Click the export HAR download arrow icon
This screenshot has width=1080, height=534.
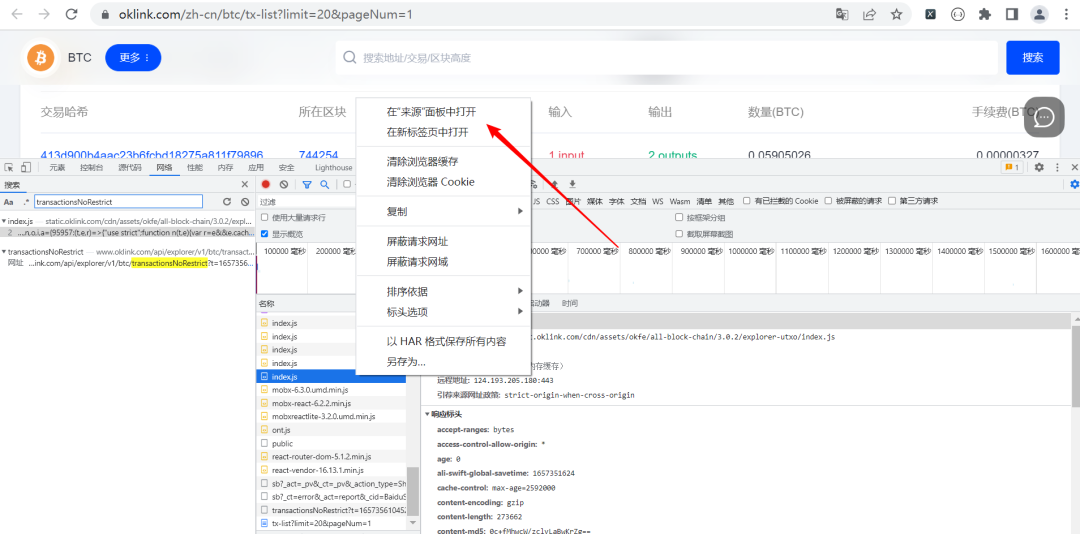click(x=572, y=184)
